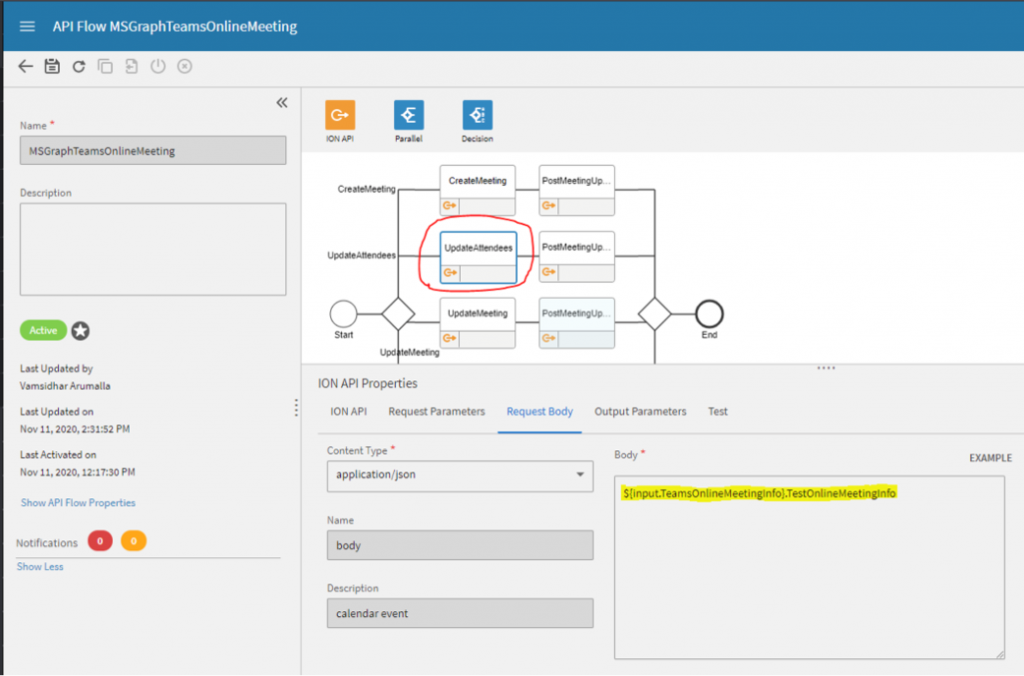Open the hamburger navigation menu

27,26
